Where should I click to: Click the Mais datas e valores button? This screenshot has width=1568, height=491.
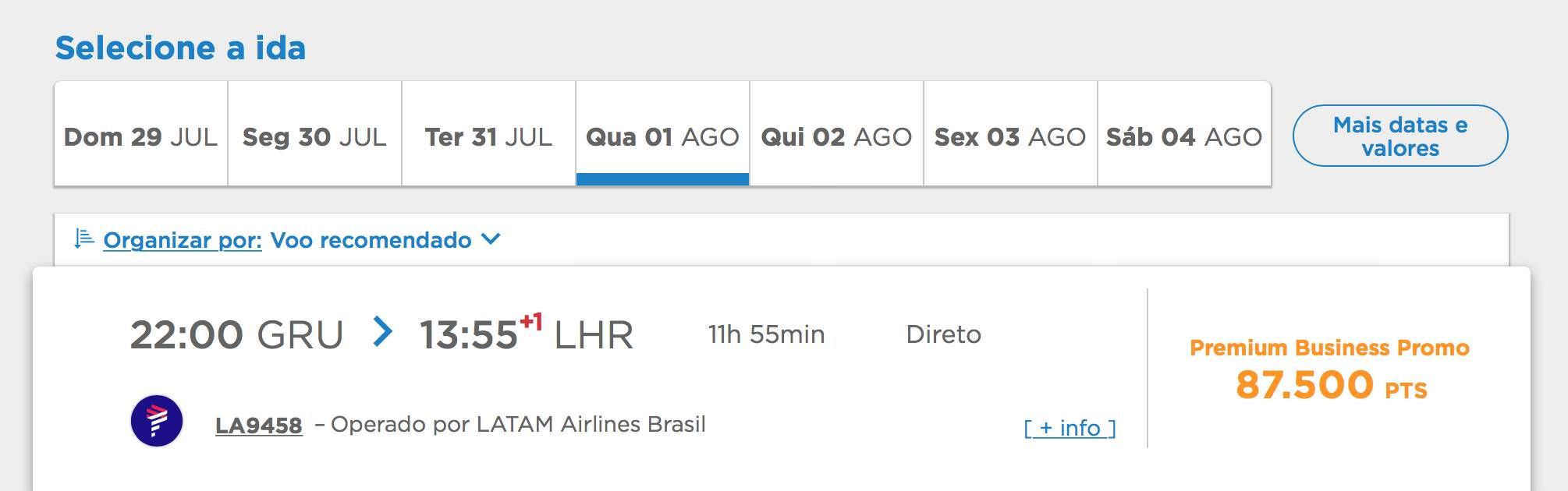point(1400,136)
